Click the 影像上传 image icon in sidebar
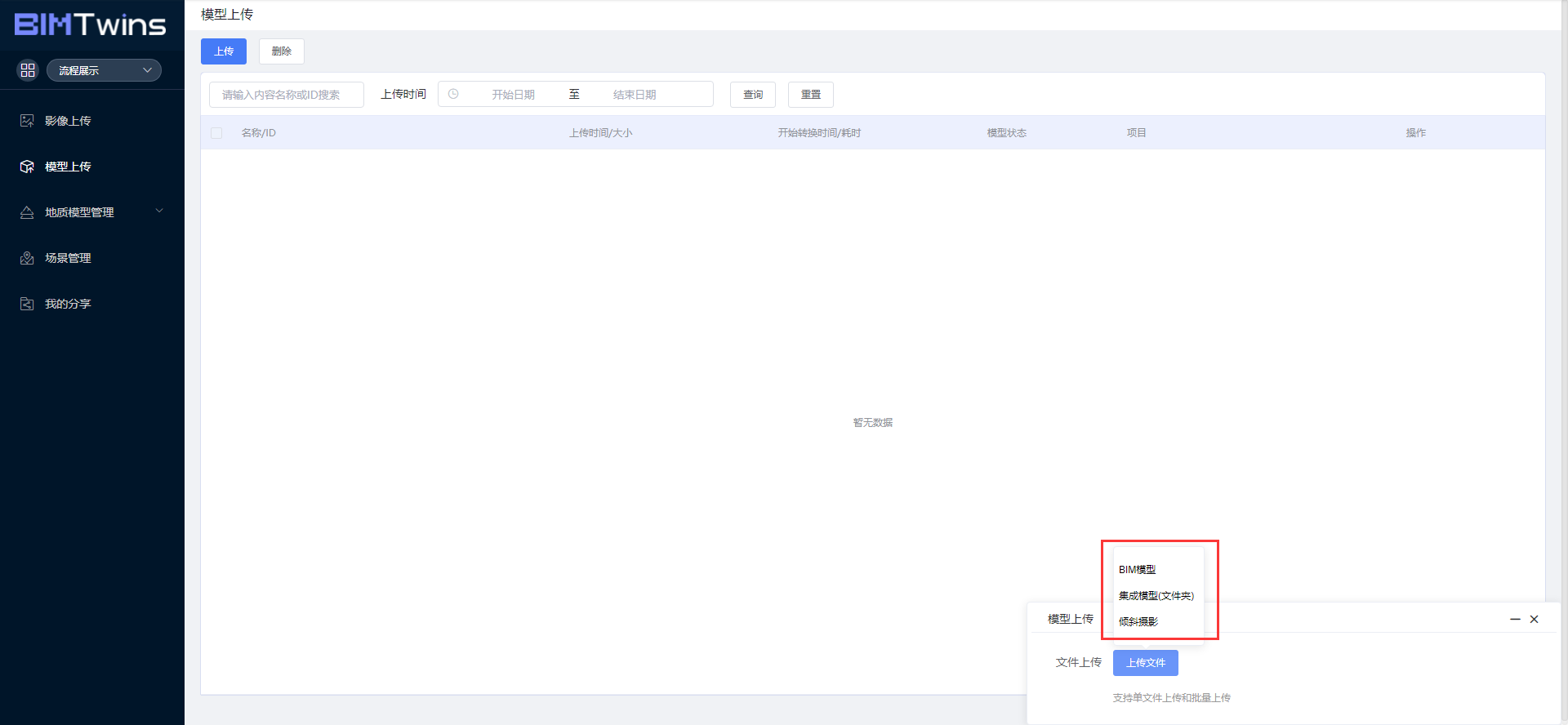The height and width of the screenshot is (725, 1568). coord(27,121)
